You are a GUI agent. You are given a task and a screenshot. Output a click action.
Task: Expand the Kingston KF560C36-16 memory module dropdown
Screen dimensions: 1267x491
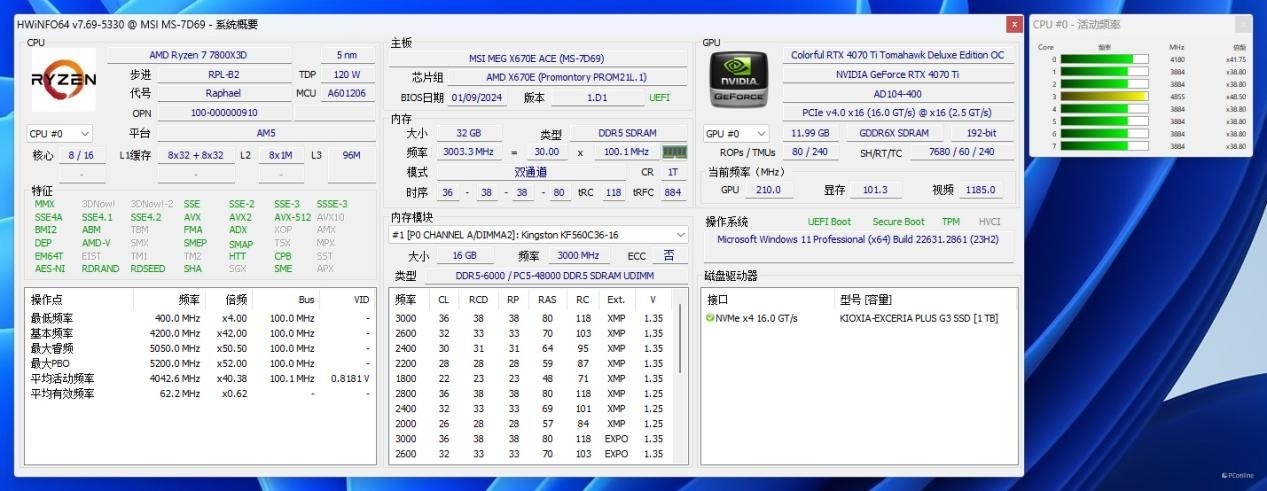click(539, 235)
